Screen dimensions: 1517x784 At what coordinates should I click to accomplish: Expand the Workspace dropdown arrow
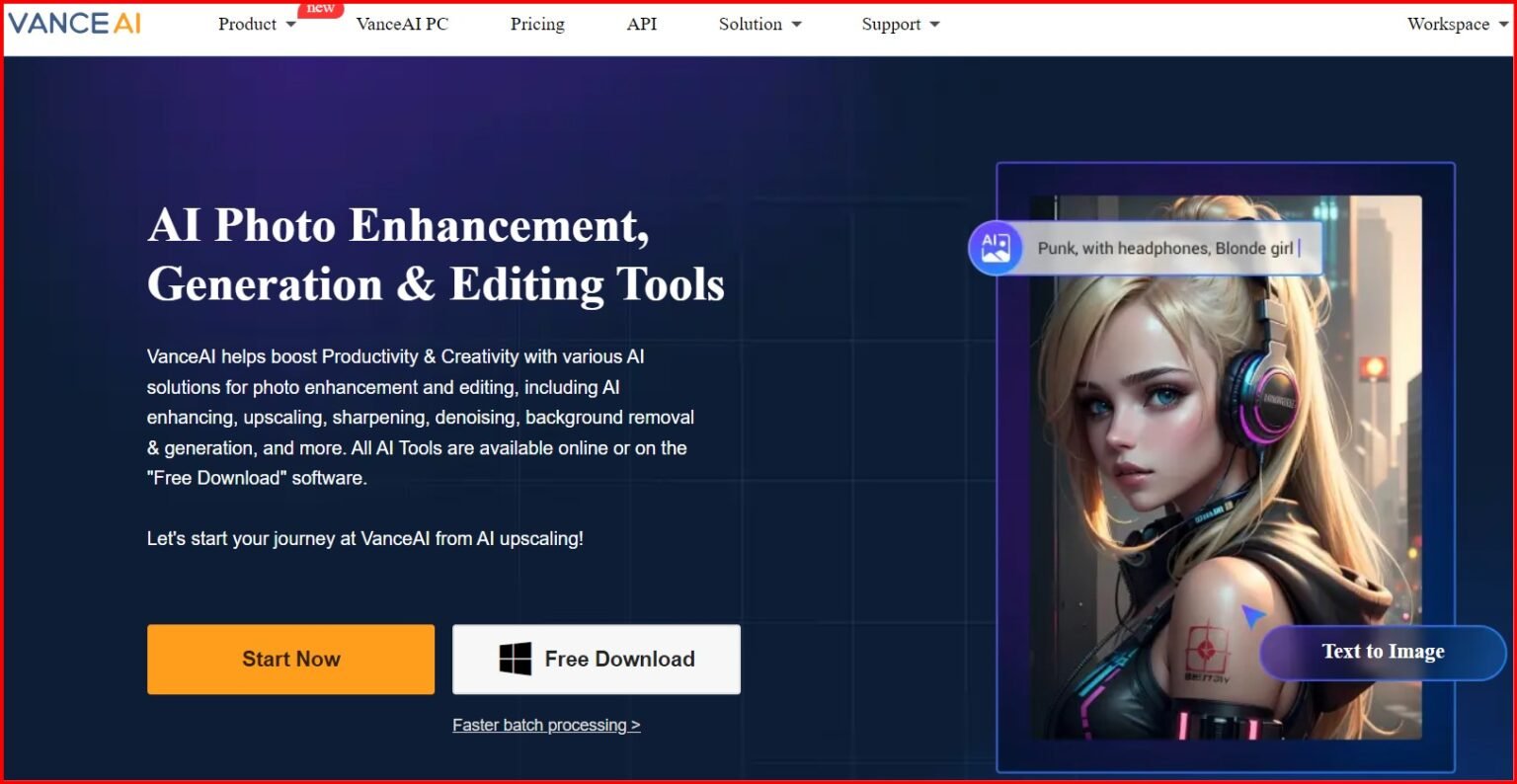1503,25
